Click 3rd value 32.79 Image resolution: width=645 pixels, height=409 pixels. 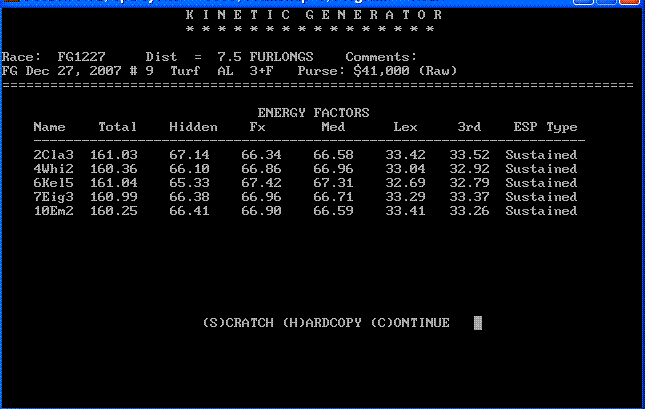tap(469, 183)
